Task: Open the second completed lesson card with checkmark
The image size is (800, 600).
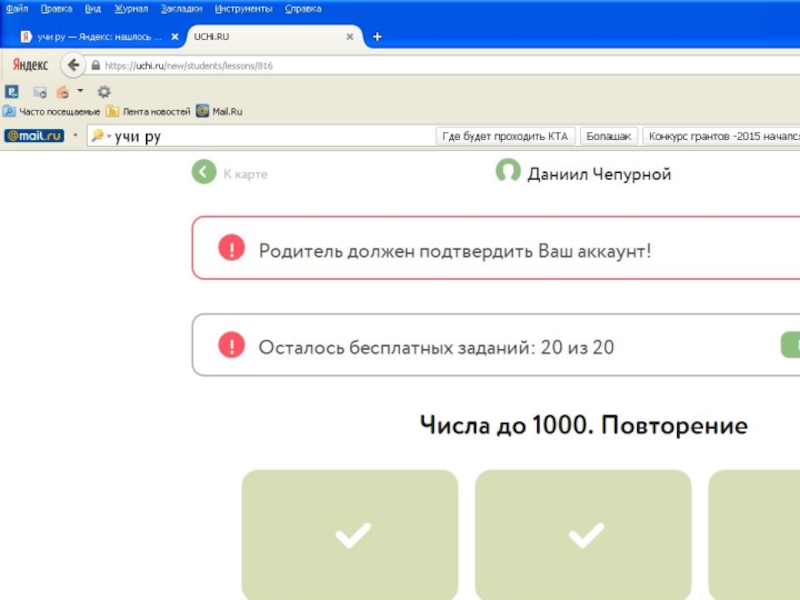Action: tap(583, 535)
